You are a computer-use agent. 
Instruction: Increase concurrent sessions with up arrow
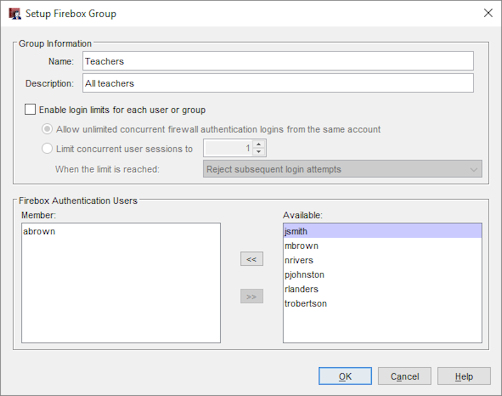[x=259, y=144]
